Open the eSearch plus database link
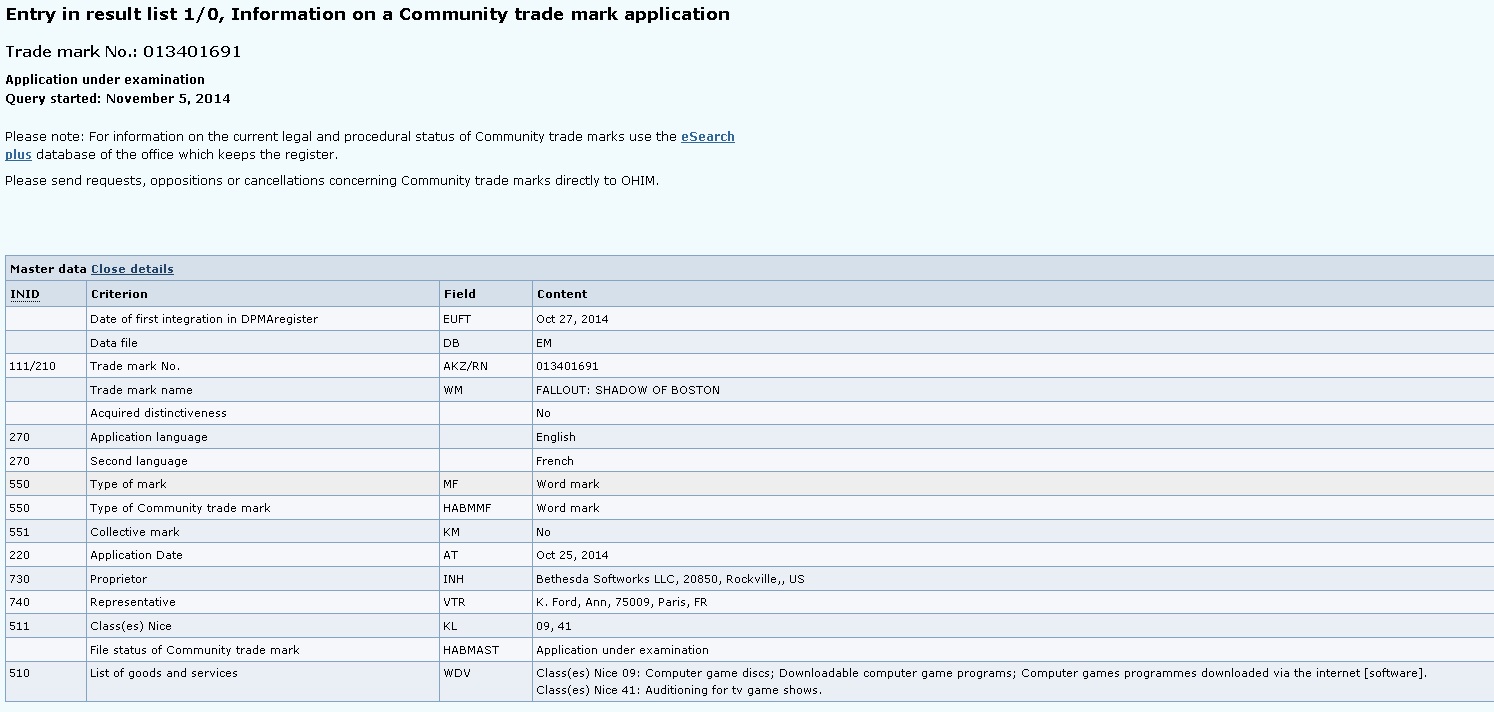Screen dimensions: 1494x712 [708, 137]
